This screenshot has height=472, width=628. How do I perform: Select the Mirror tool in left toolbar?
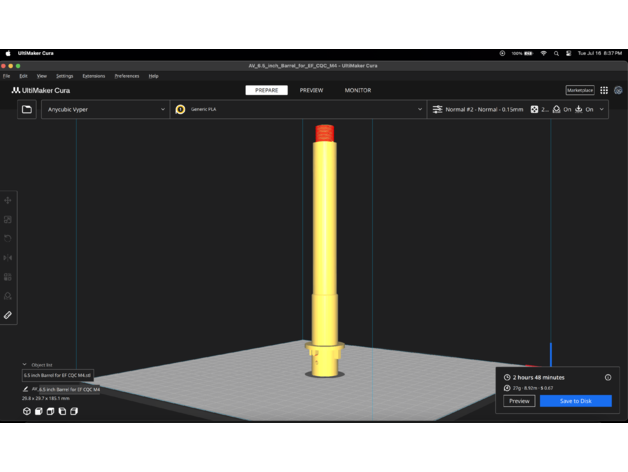(8, 258)
